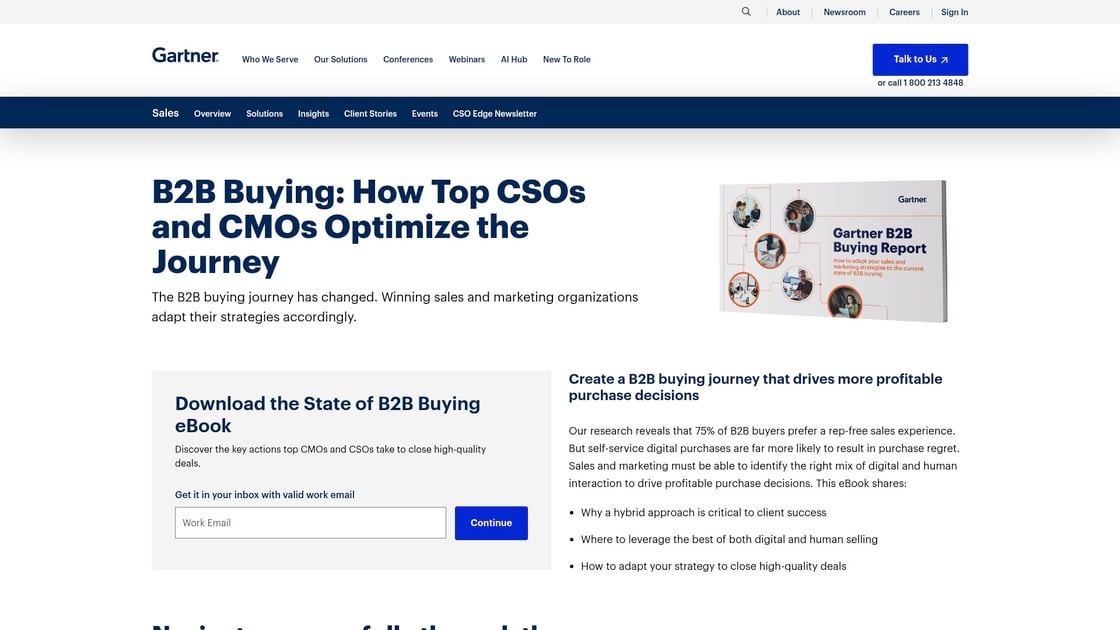The image size is (1120, 630).
Task: Go to Newsroom
Action: 844,12
